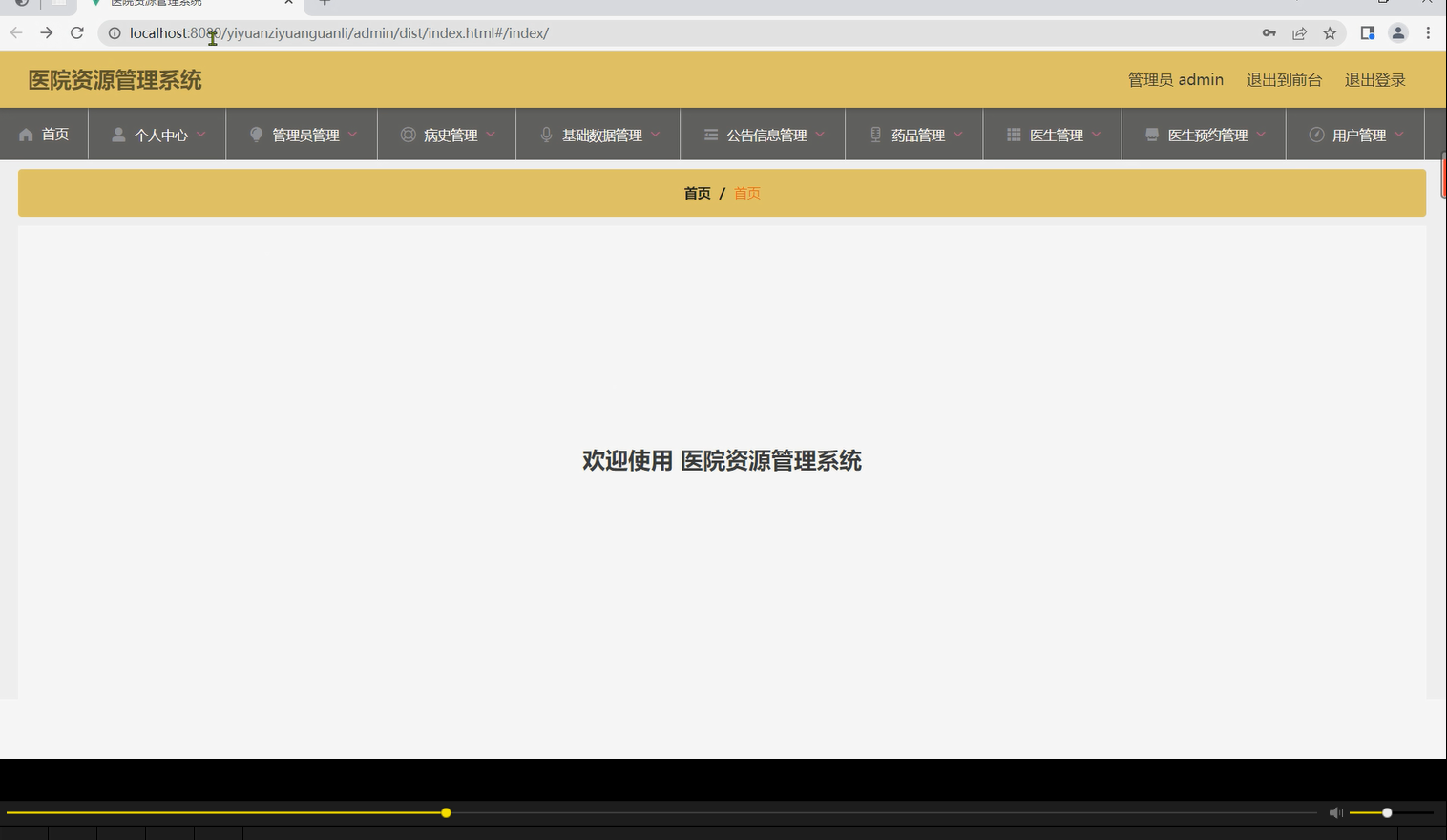
Task: Click the black 首页 breadcrumb link
Action: pos(698,193)
